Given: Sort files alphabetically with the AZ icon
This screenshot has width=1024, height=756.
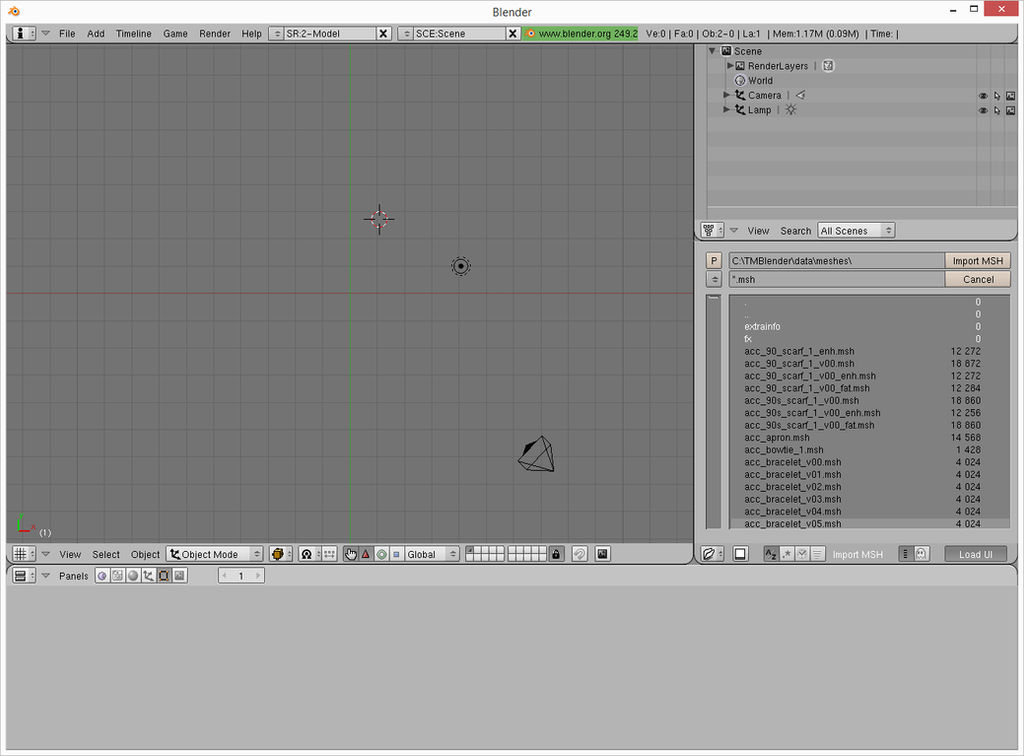Looking at the screenshot, I should 771,554.
